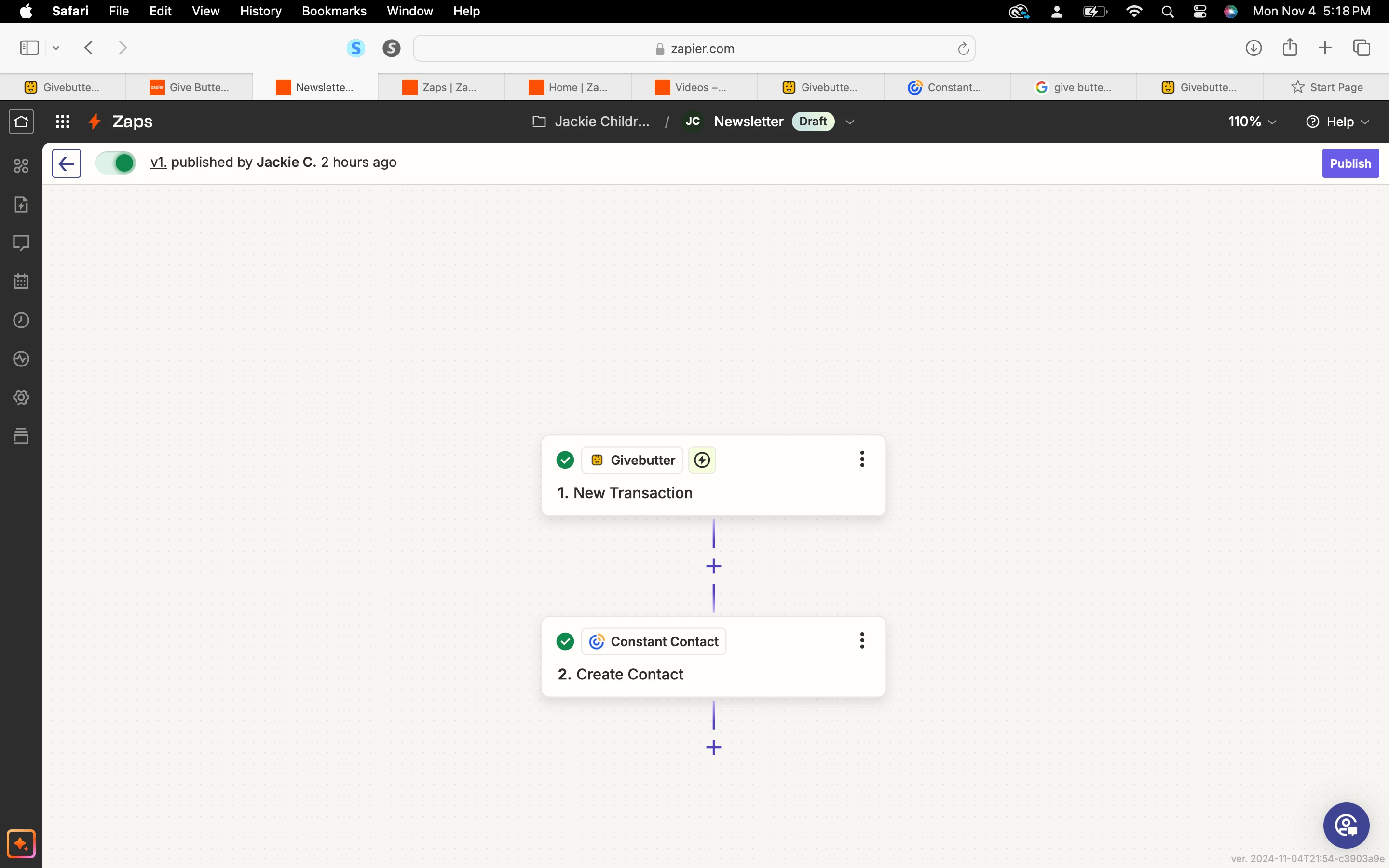Open the Givebutter step three-dot menu
Viewport: 1389px width, 868px height.
pos(861,459)
